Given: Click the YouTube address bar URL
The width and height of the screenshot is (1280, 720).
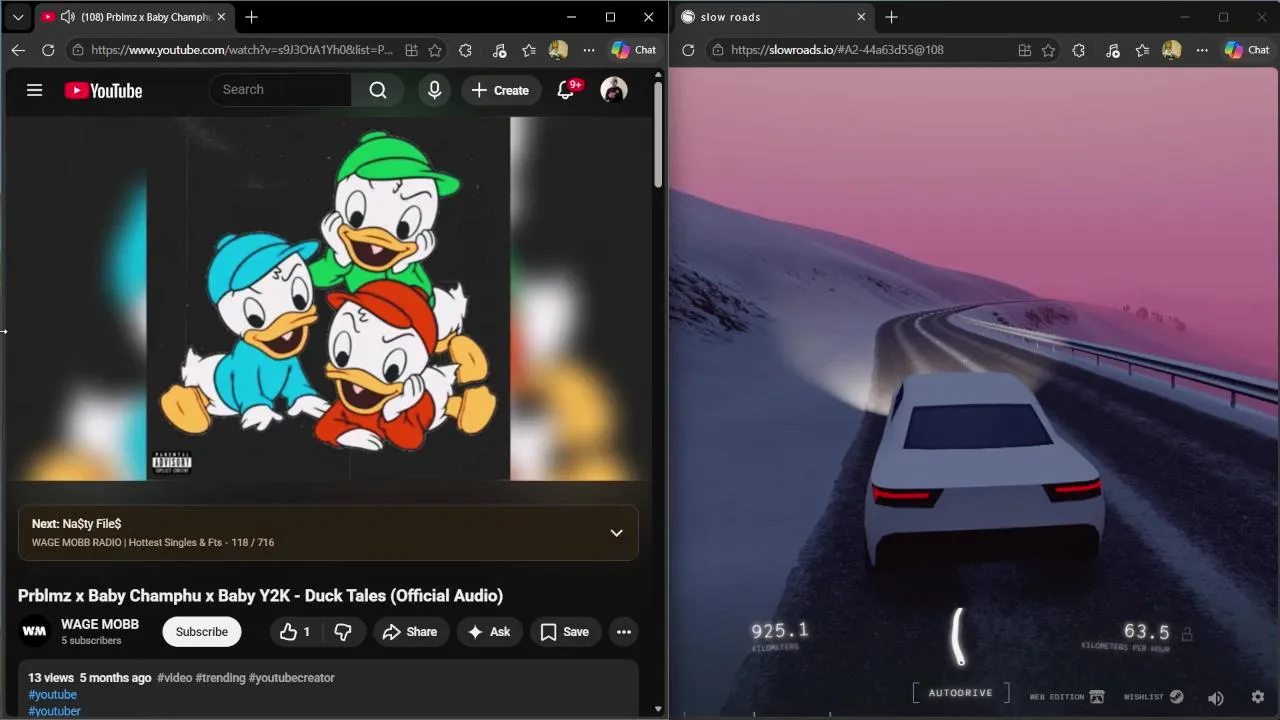Looking at the screenshot, I should point(241,50).
